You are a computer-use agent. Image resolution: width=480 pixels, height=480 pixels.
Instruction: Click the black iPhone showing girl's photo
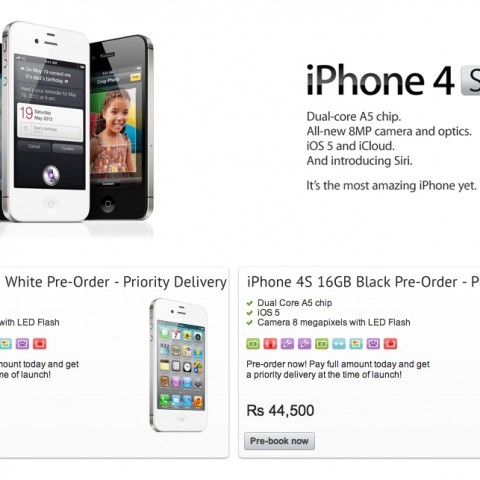[121, 127]
